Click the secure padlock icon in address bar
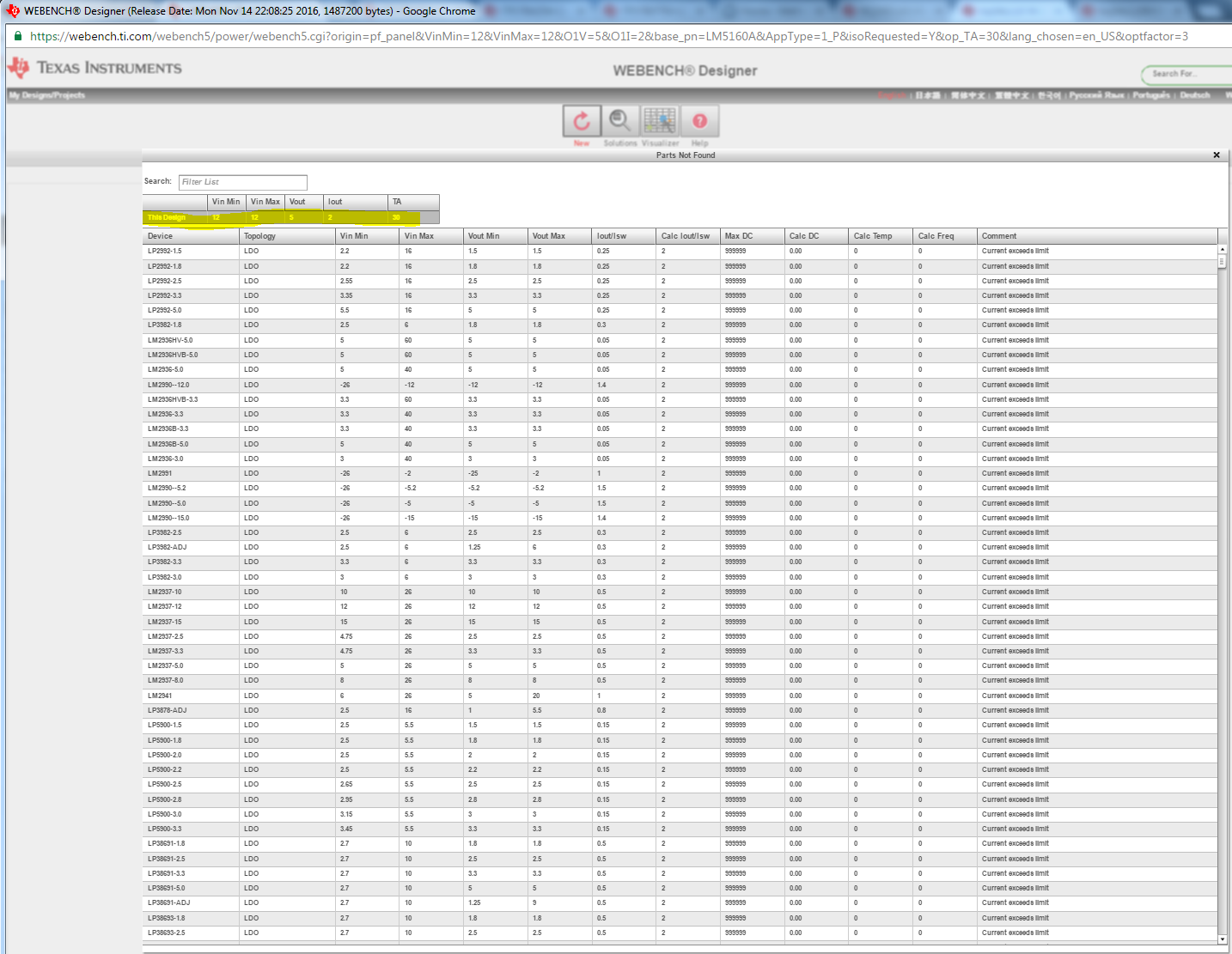This screenshot has width=1232, height=954. click(x=17, y=36)
